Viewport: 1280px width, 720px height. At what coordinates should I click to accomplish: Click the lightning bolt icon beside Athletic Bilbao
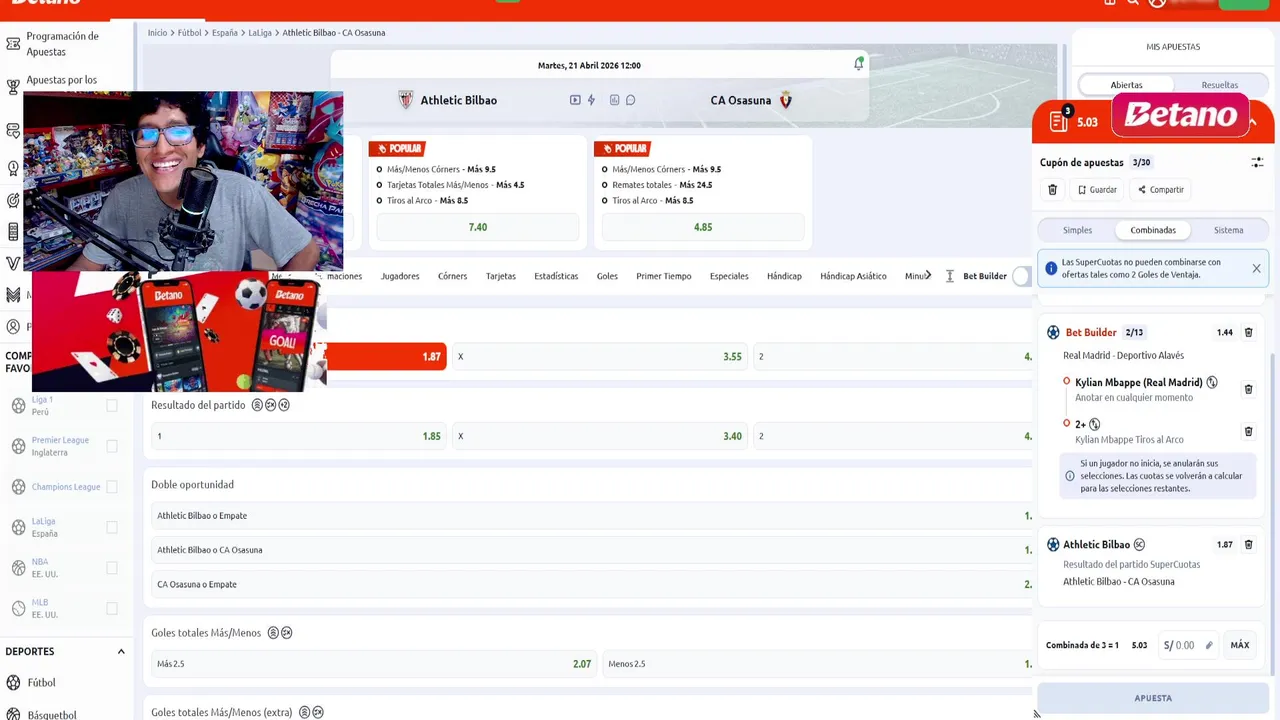[591, 100]
